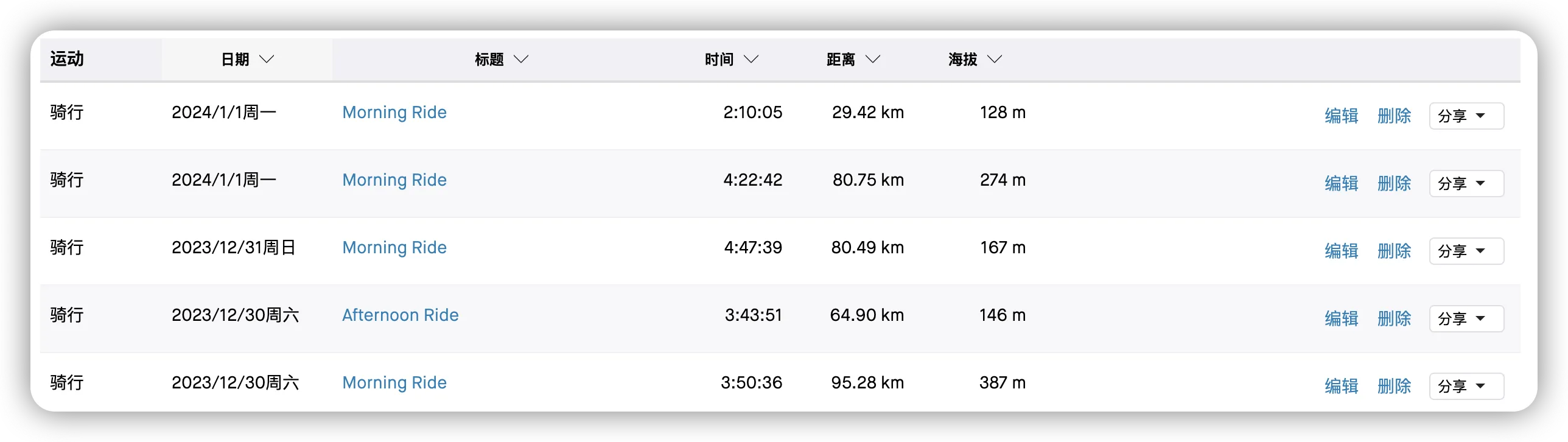
Task: Open the 80.75 km Morning Ride
Action: coord(394,180)
